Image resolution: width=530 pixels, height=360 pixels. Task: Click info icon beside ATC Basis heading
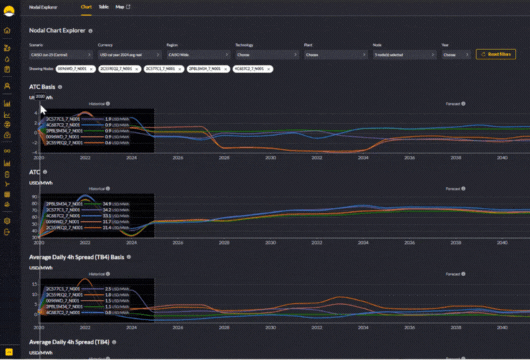pos(60,87)
